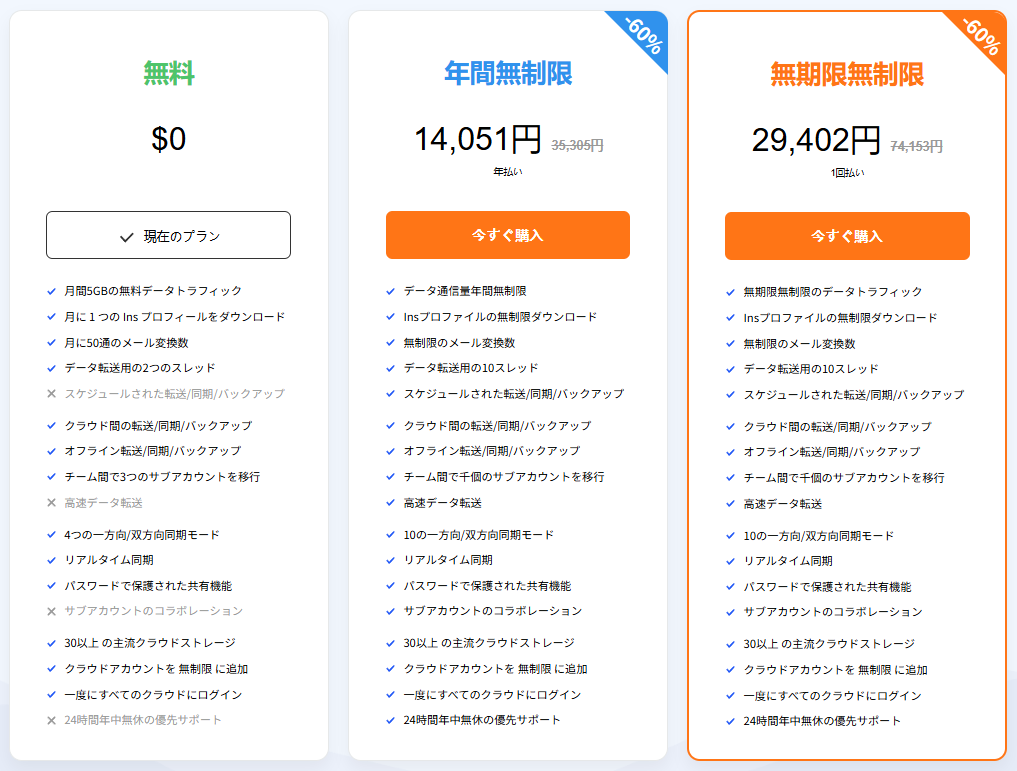
Task: Buy the 年間無制限 plan with 今すぐ購入
Action: coord(507,235)
